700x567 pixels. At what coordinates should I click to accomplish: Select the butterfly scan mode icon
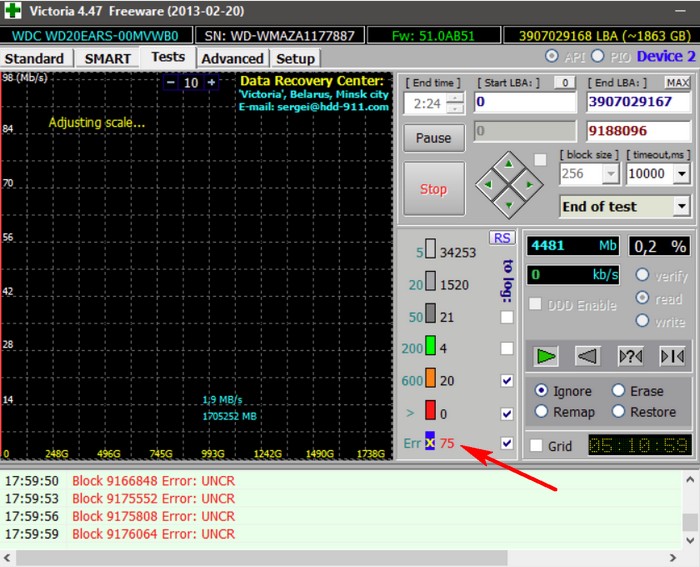672,355
